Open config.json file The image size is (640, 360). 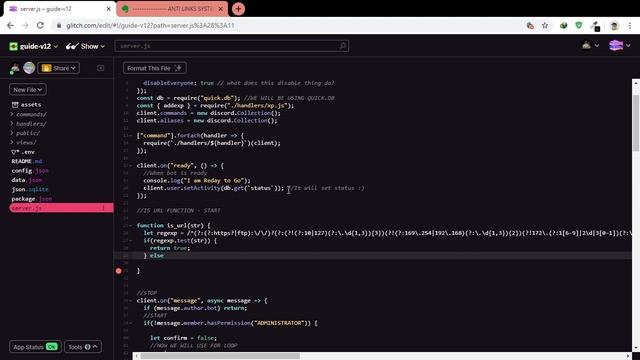(x=30, y=171)
